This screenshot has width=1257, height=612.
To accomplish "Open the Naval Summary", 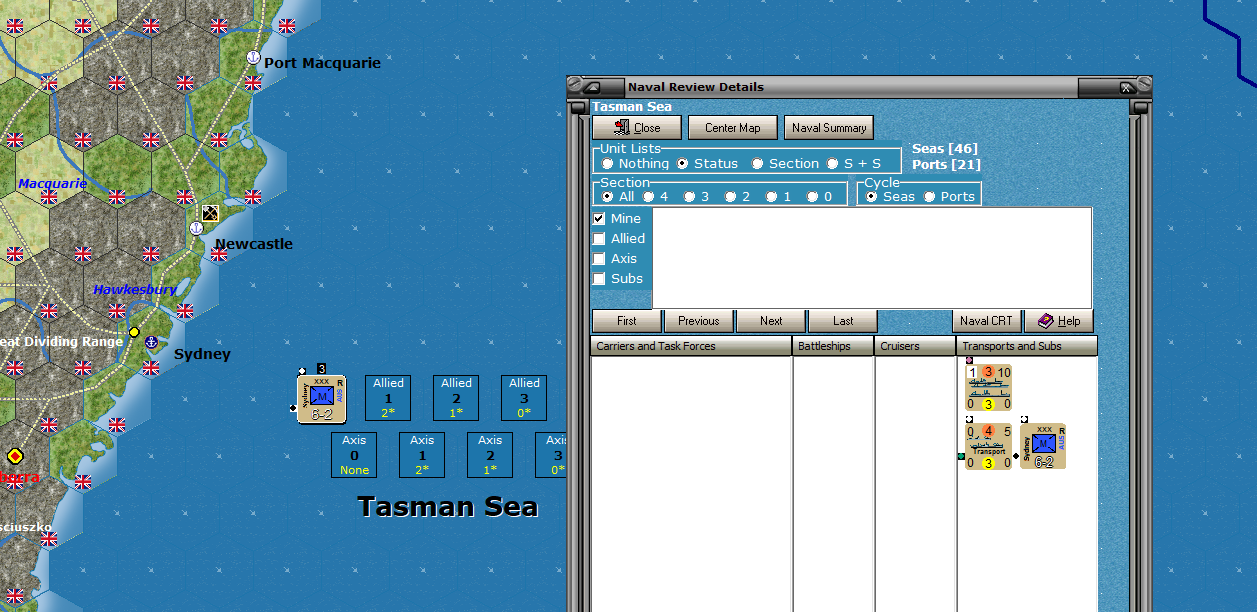I will tap(828, 127).
